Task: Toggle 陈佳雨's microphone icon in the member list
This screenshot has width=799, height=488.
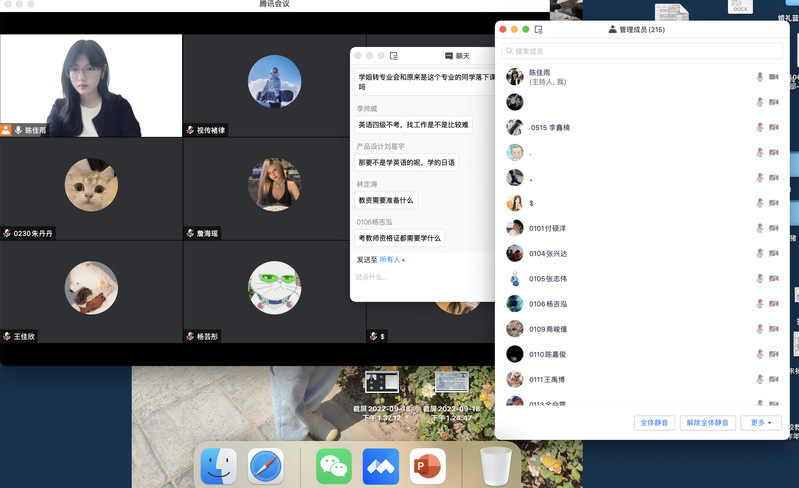Action: [760, 77]
